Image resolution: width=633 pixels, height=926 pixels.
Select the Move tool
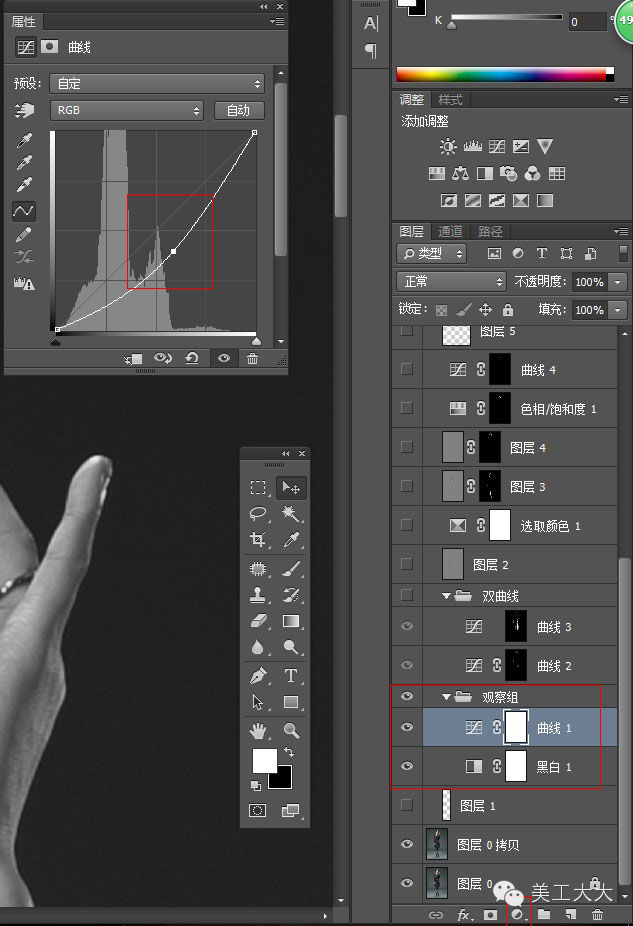(291, 487)
